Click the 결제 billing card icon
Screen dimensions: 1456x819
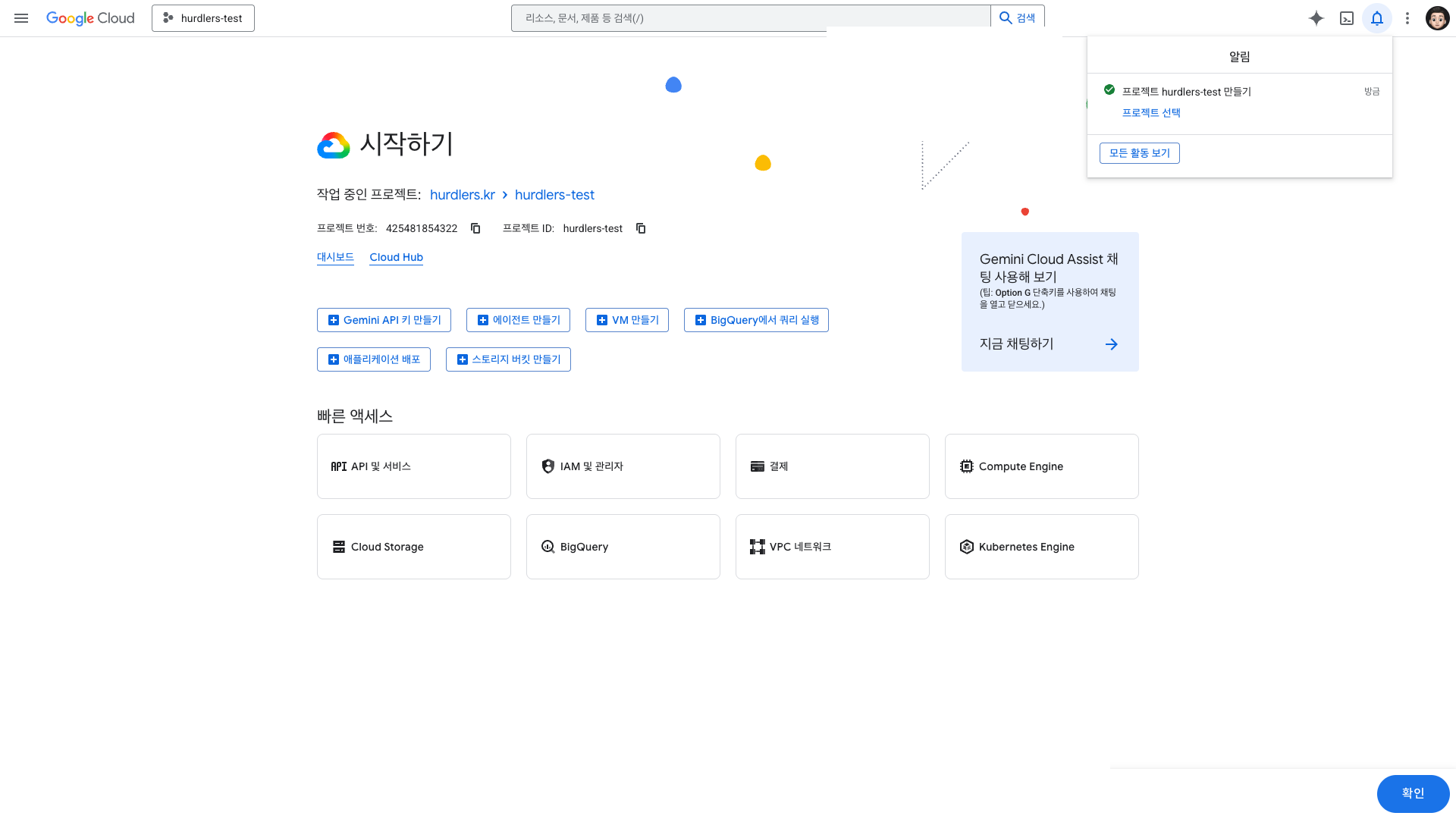point(757,466)
